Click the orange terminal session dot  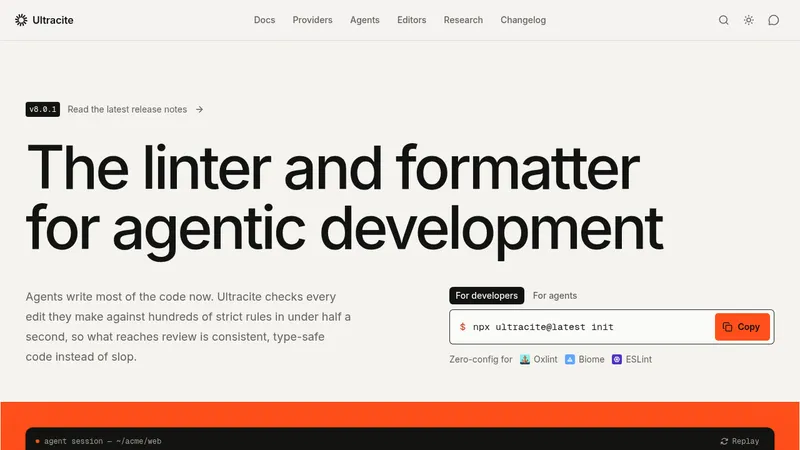(x=37, y=441)
